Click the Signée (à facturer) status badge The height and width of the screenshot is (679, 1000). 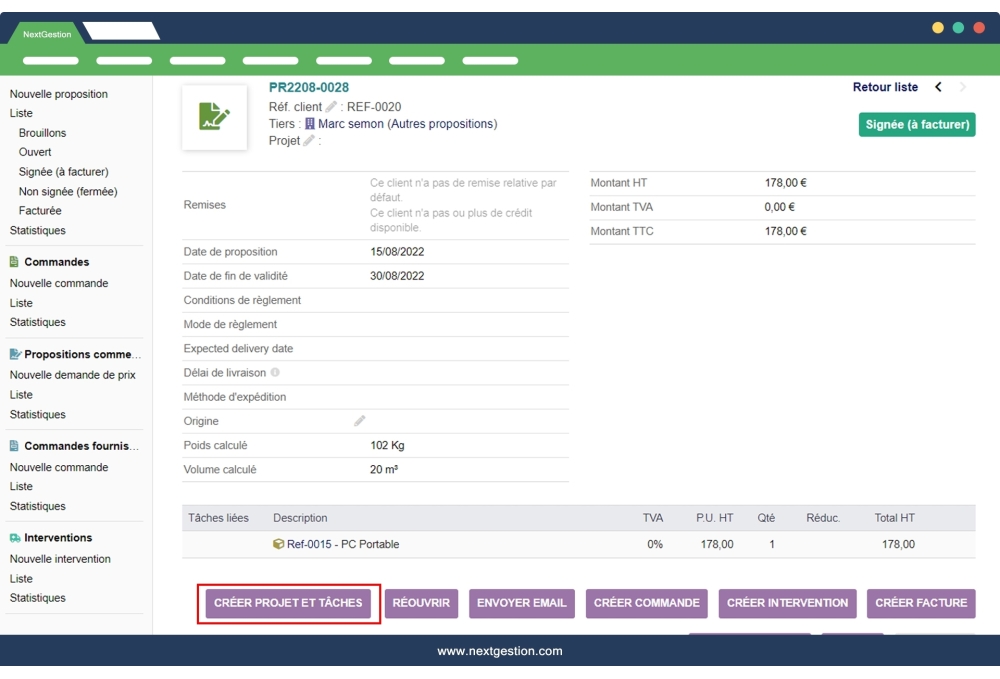pyautogui.click(x=917, y=124)
